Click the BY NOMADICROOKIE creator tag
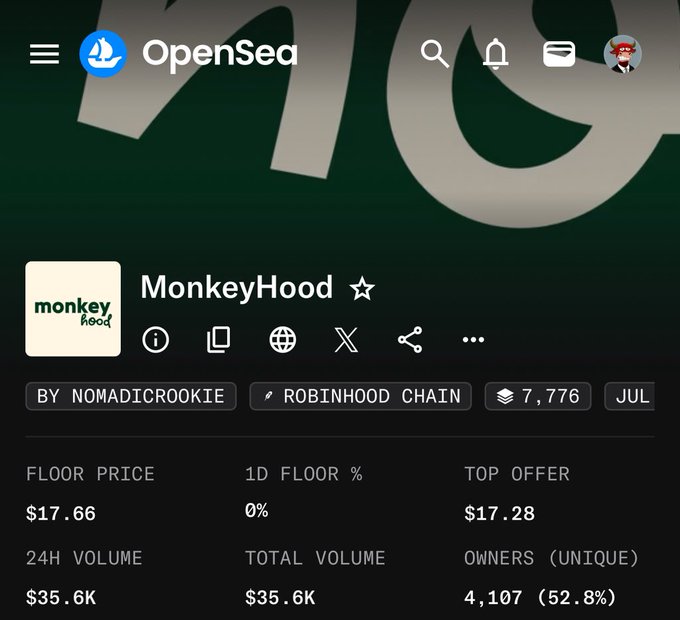The image size is (680, 620). click(x=131, y=396)
